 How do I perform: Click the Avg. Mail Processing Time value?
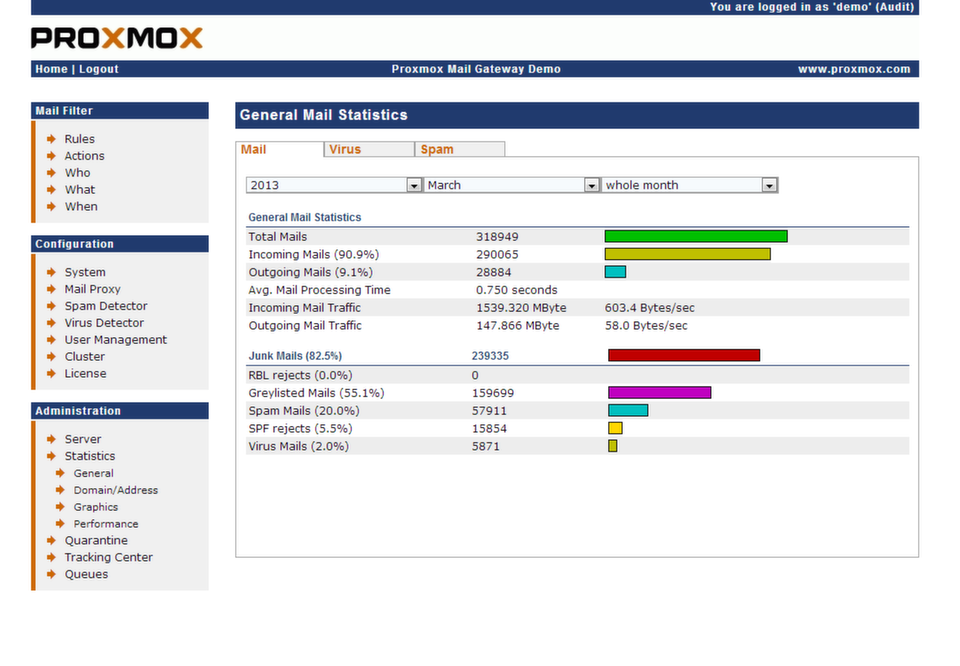tap(517, 290)
